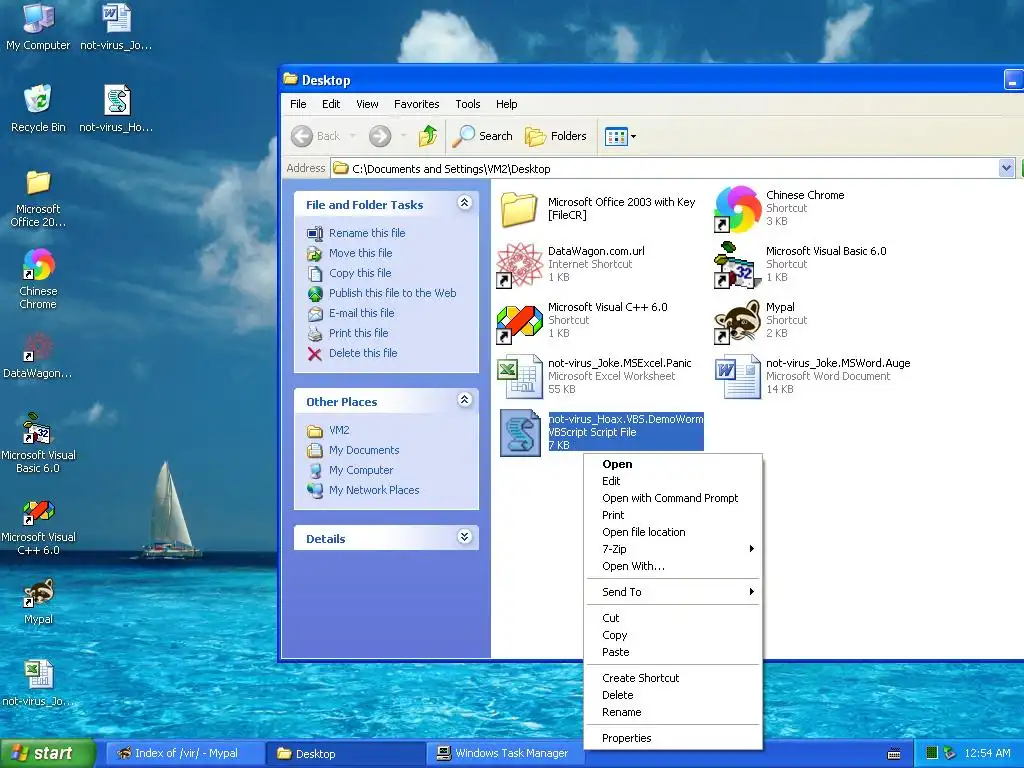Click the Forward arrow toolbar button
The image size is (1024, 768).
[380, 136]
